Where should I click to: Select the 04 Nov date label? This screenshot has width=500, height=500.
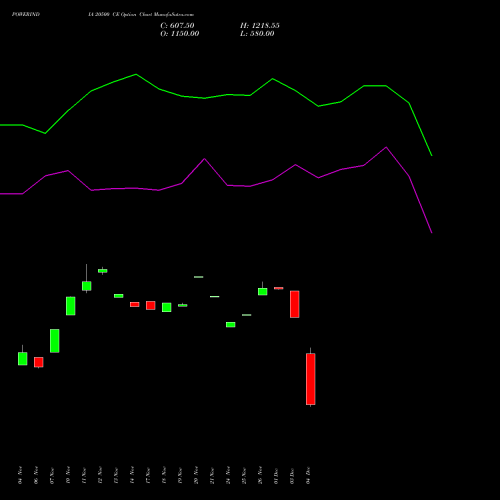[20, 475]
